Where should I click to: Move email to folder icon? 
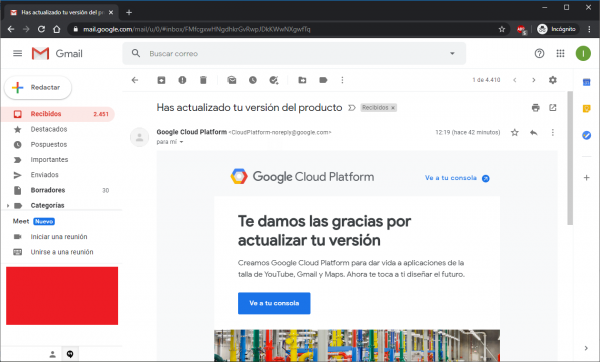coord(302,80)
